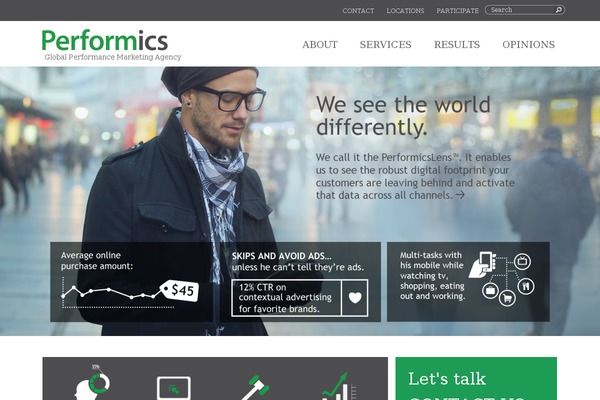Click the arrow after 'all channels' text
The height and width of the screenshot is (400, 600).
[460, 195]
